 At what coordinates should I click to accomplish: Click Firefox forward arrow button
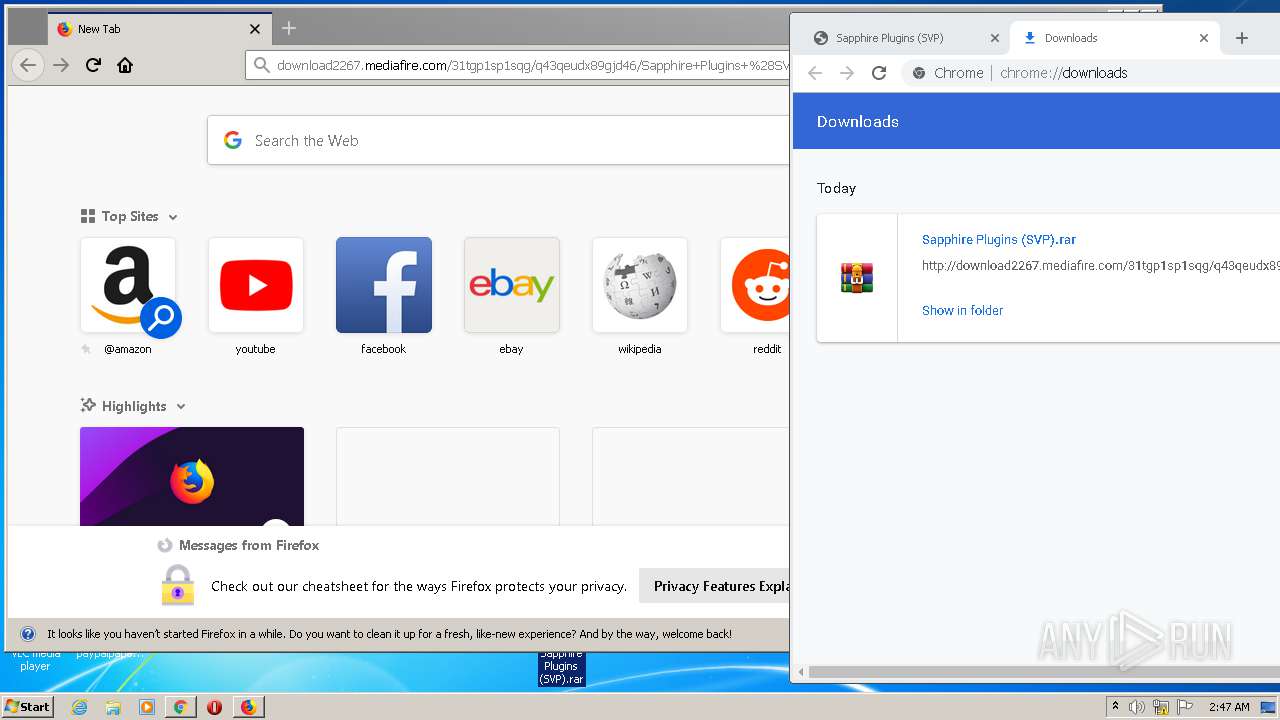[x=61, y=65]
